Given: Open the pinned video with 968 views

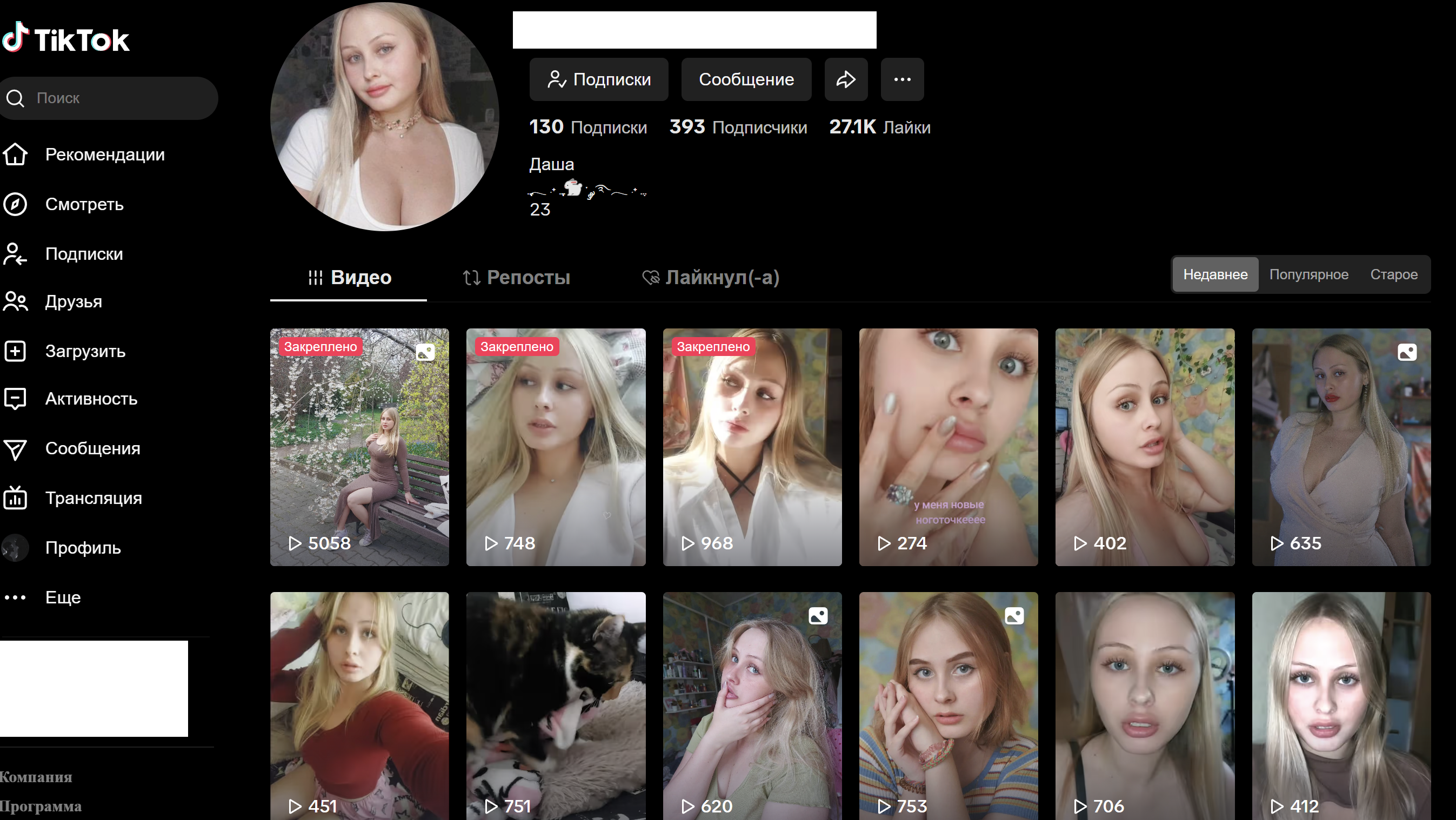Looking at the screenshot, I should point(752,447).
